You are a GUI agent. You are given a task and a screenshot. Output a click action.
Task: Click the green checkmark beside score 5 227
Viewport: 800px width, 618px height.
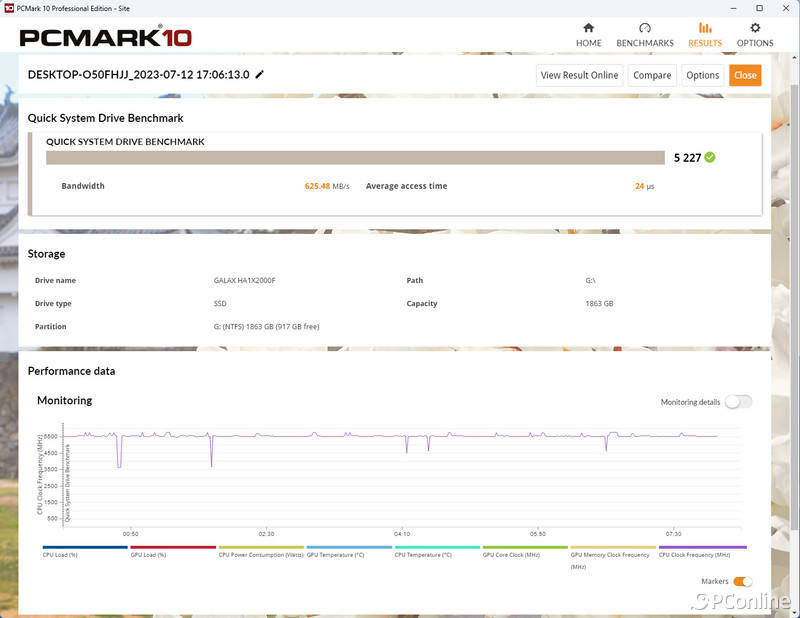pos(710,157)
